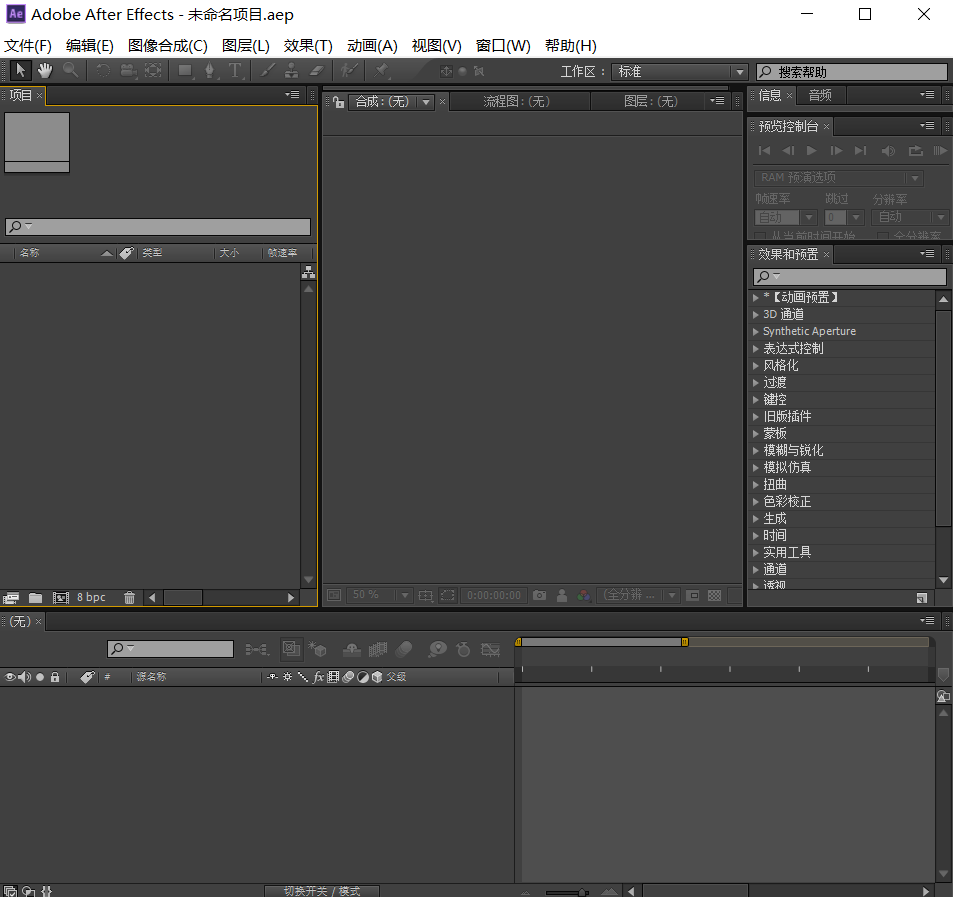Open the Project panel options menu
Image resolution: width=953 pixels, height=897 pixels.
click(292, 95)
